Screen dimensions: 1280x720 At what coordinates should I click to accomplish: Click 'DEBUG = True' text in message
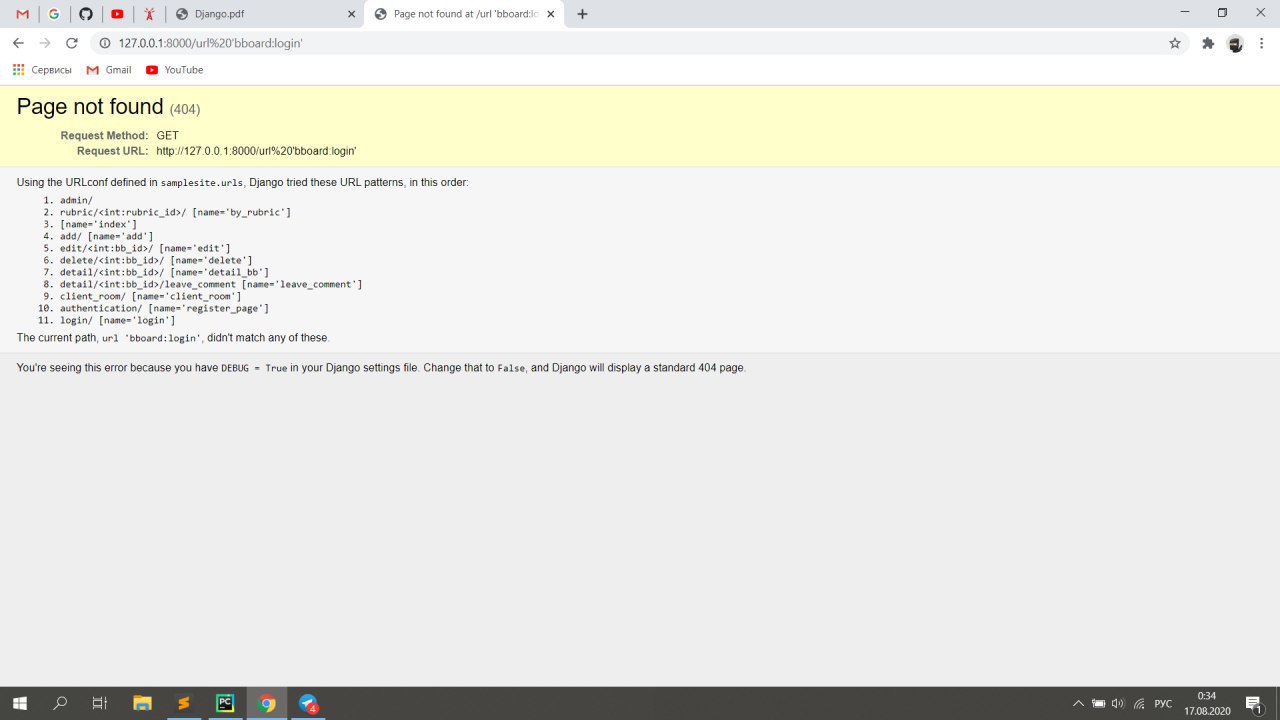point(254,368)
